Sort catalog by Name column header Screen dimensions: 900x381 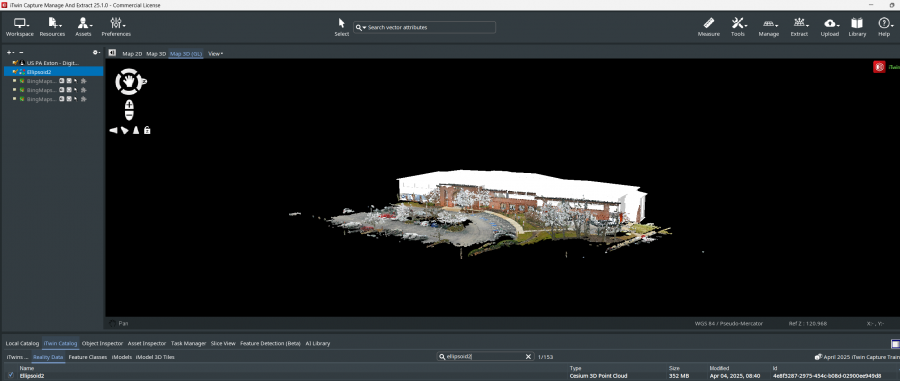pos(26,368)
